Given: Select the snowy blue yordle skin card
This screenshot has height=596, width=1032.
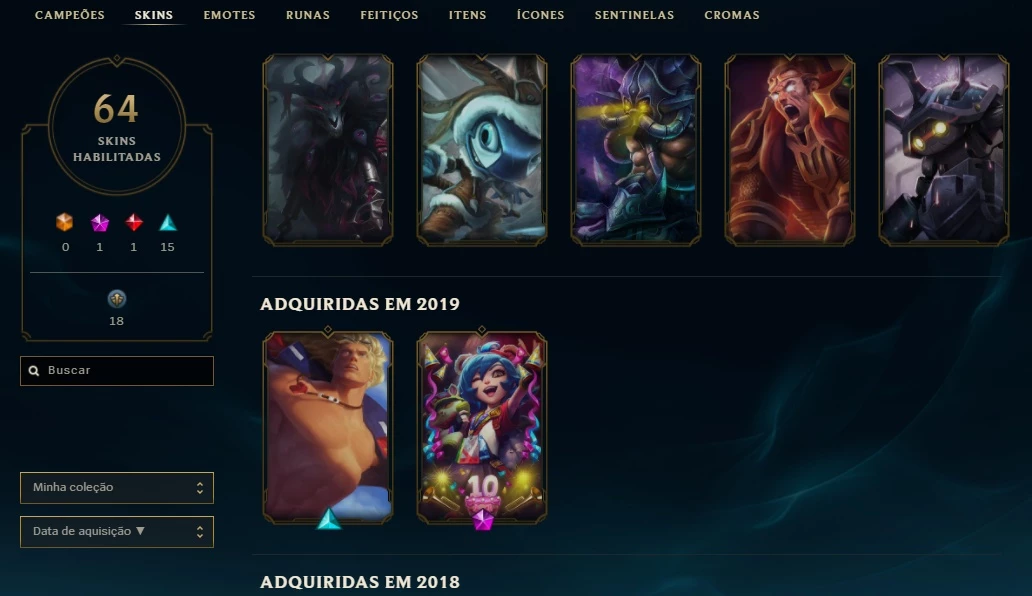Looking at the screenshot, I should [x=482, y=150].
